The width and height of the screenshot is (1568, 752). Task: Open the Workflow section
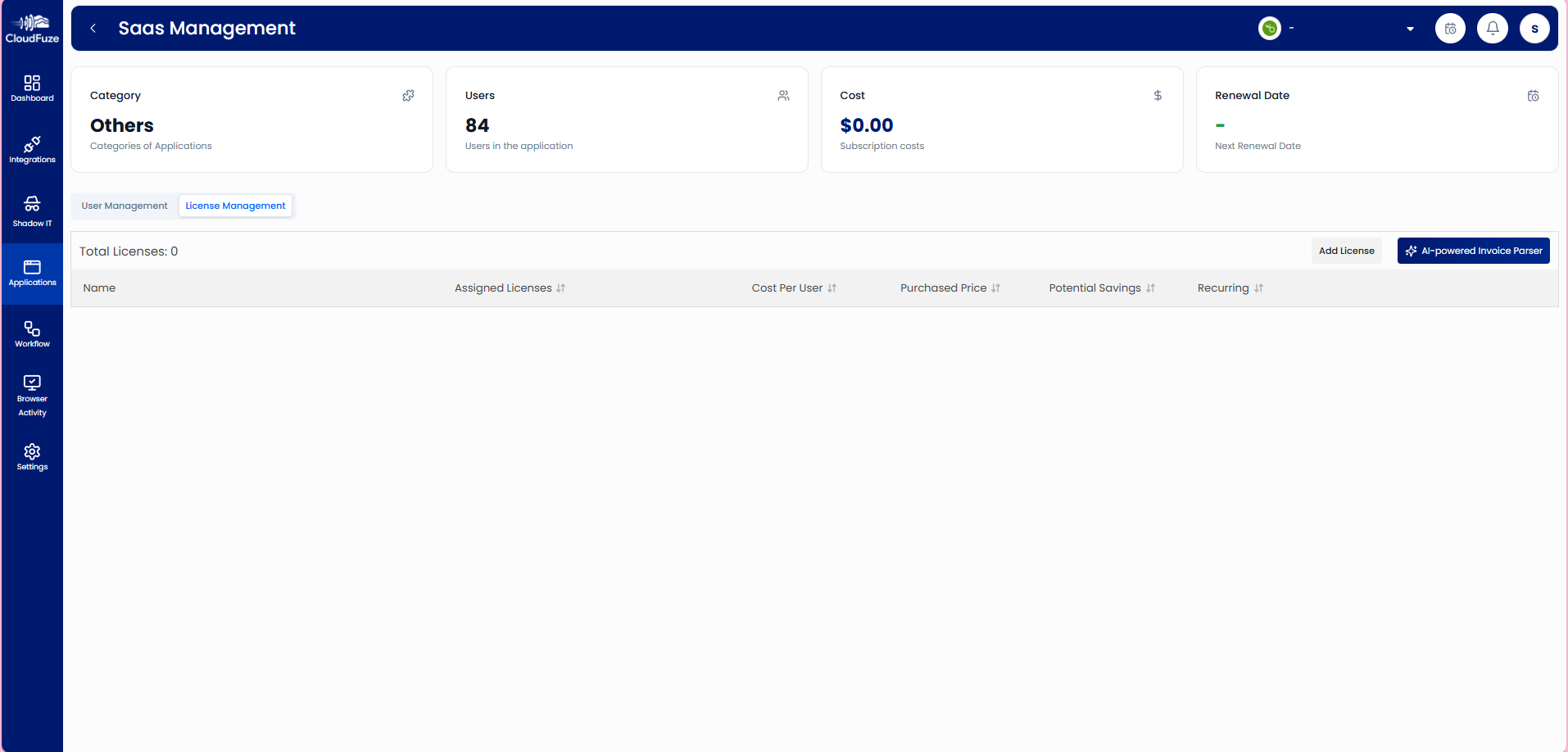32,333
